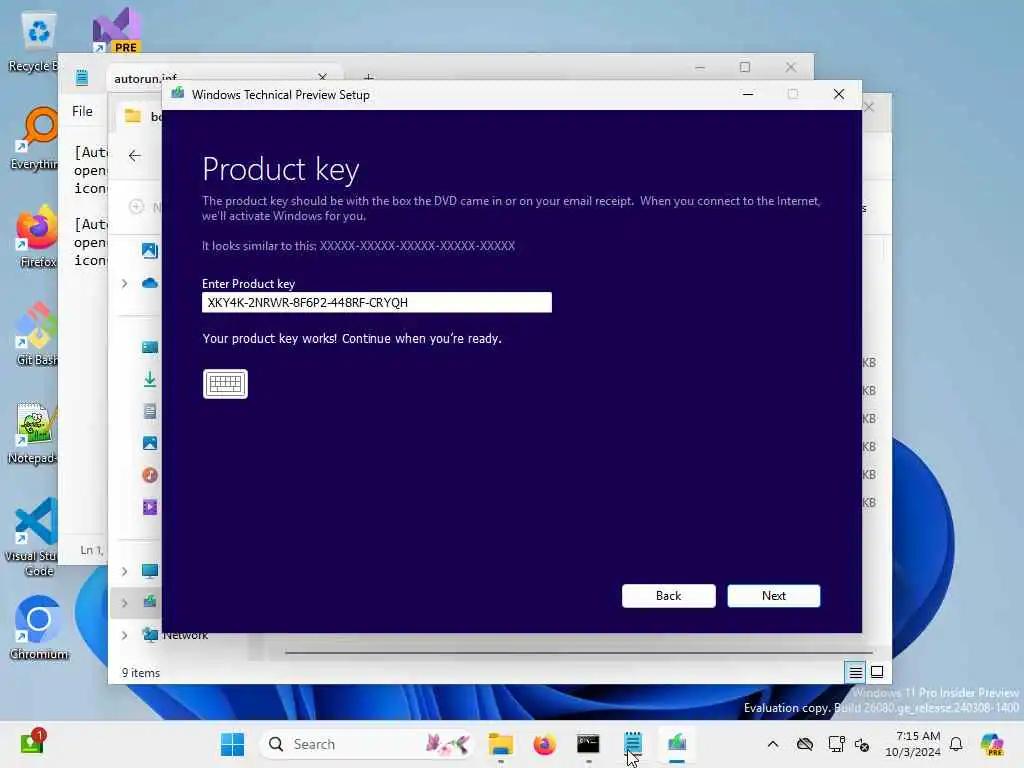Go to the next setup step
Screen dimensions: 1024x768
click(774, 596)
